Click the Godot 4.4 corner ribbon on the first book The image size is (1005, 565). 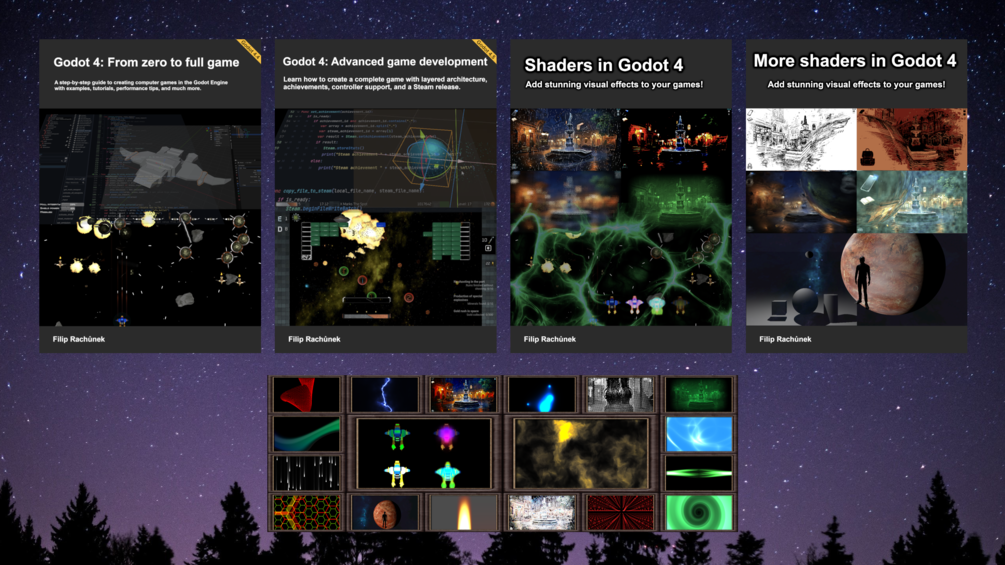(x=250, y=50)
